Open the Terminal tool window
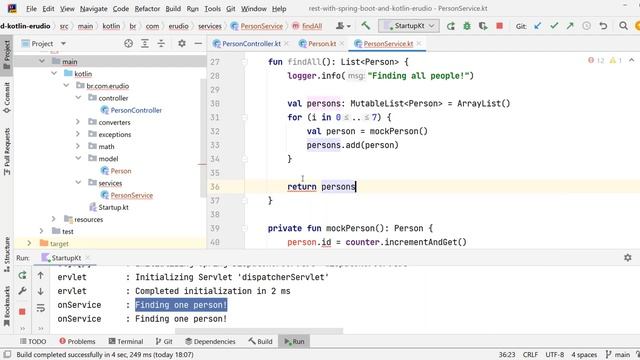640x360 pixels. click(x=126, y=341)
